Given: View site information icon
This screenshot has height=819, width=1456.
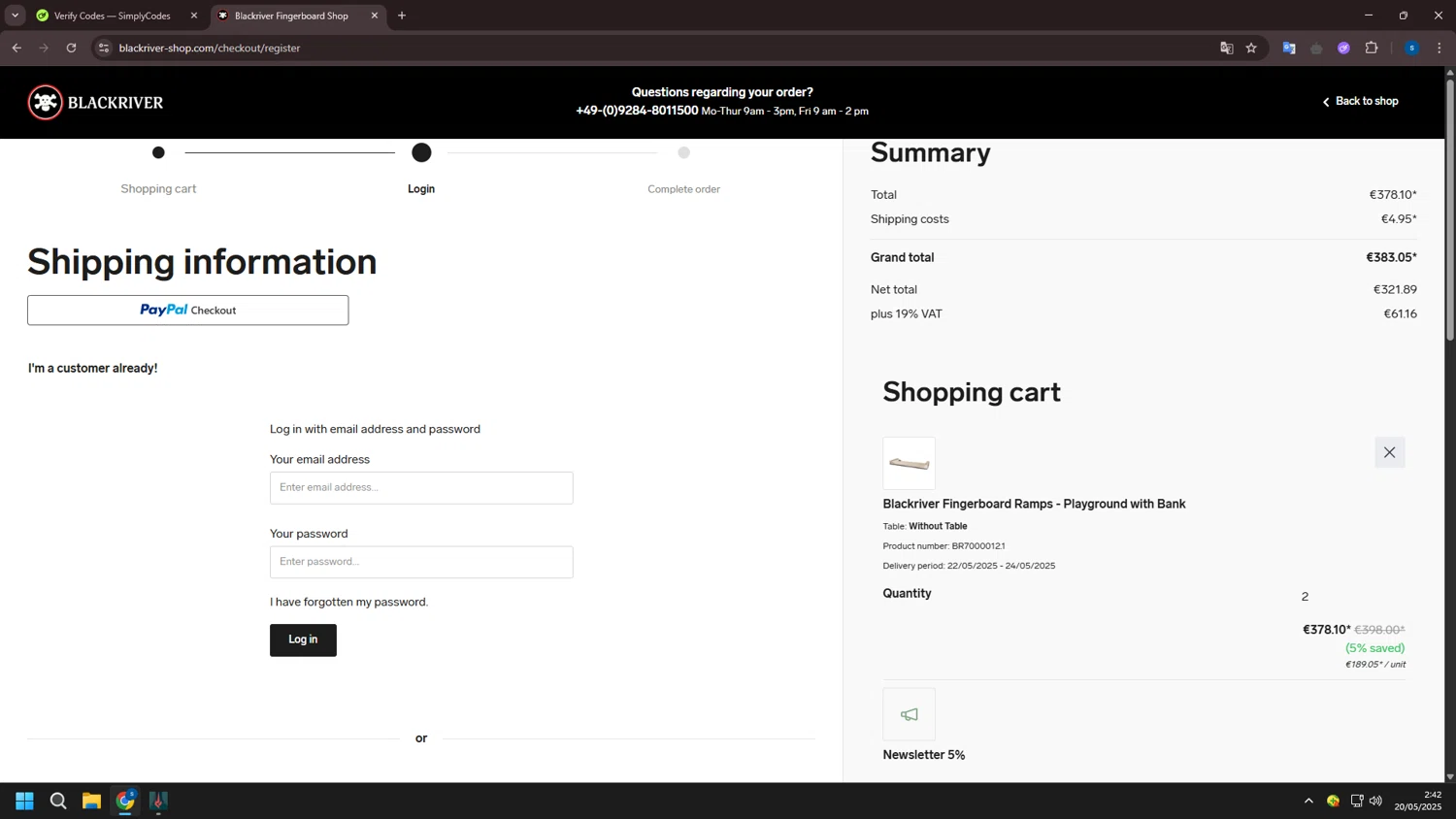Looking at the screenshot, I should pos(104,48).
